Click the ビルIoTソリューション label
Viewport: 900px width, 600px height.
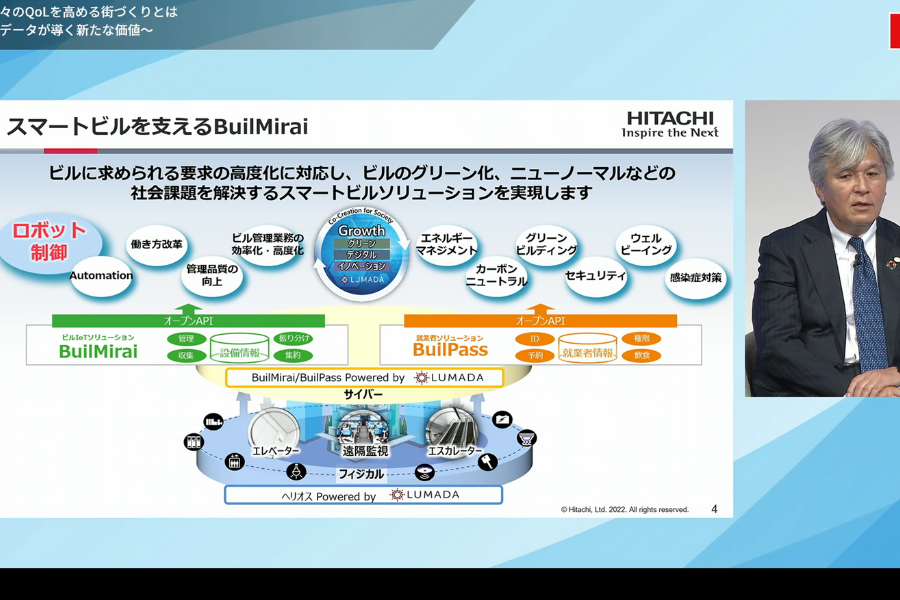click(x=98, y=337)
